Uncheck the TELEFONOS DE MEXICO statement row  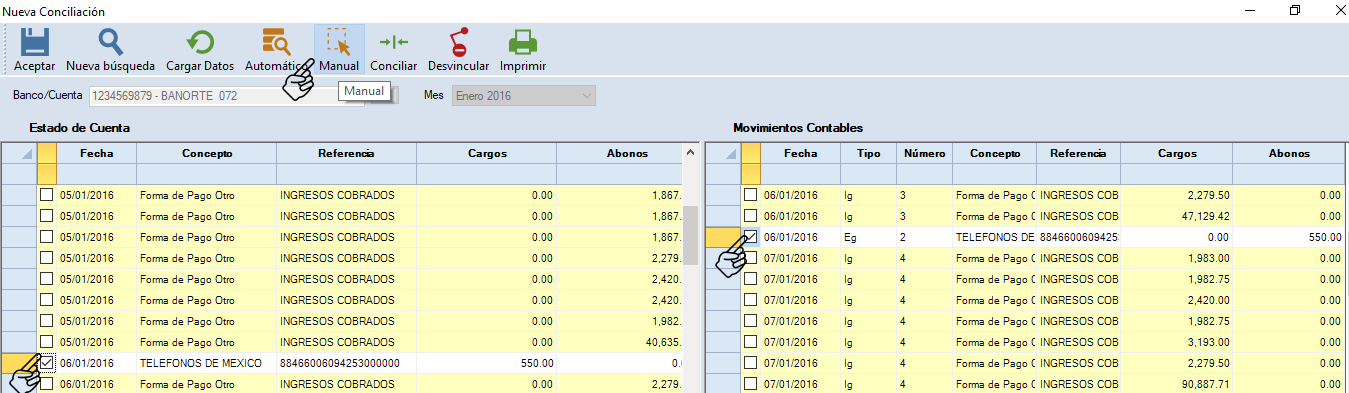46,363
